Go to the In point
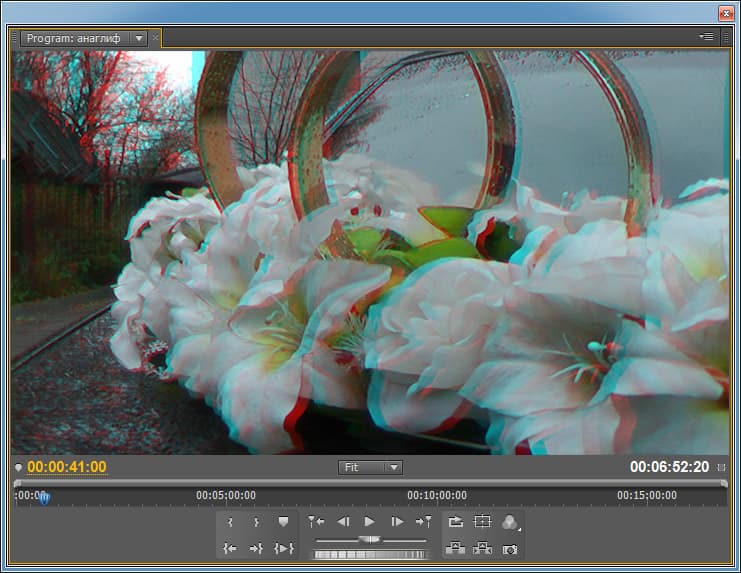The height and width of the screenshot is (573, 741). 230,548
